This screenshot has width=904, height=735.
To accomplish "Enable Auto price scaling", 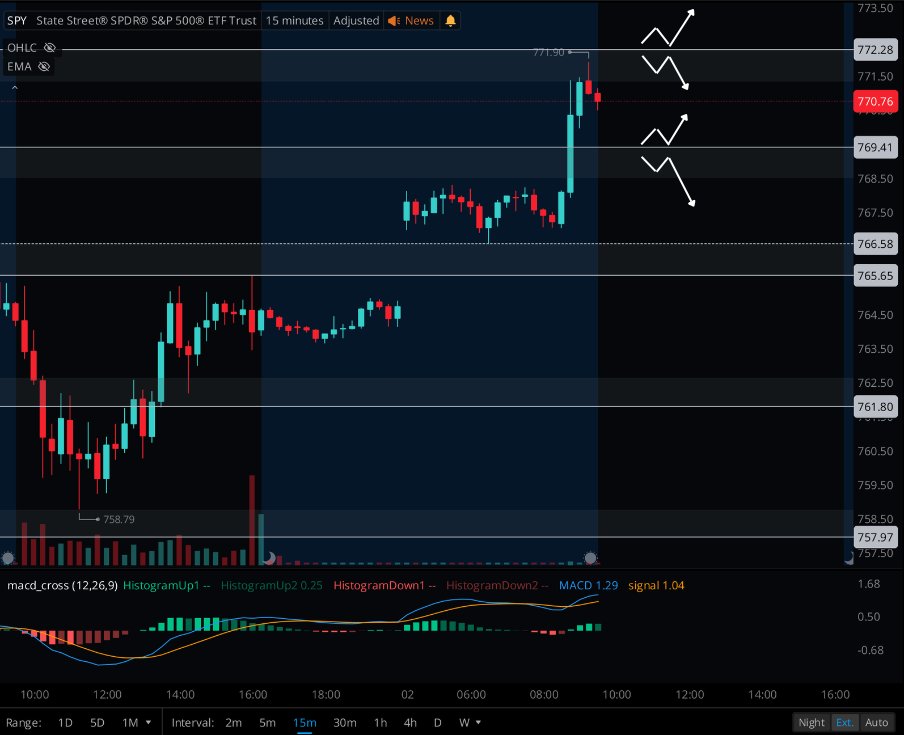I will tap(876, 722).
